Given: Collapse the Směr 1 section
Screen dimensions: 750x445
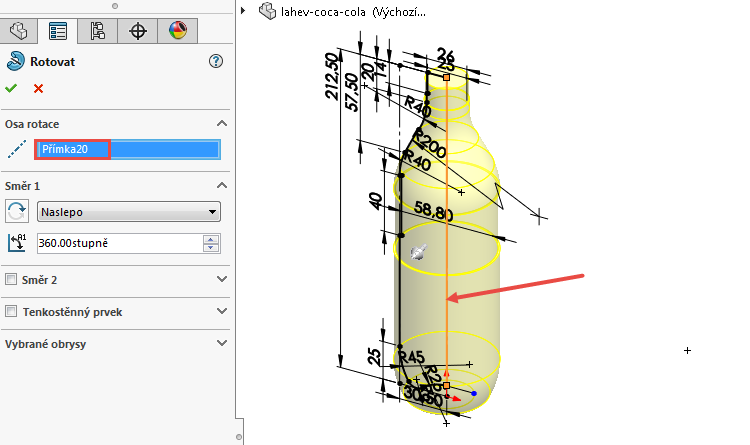Looking at the screenshot, I should point(221,185).
